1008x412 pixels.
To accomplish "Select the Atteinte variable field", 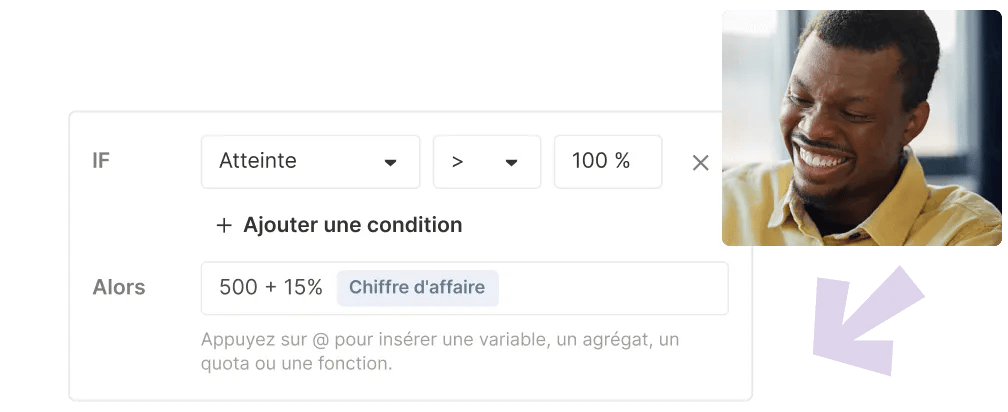I will pos(310,162).
